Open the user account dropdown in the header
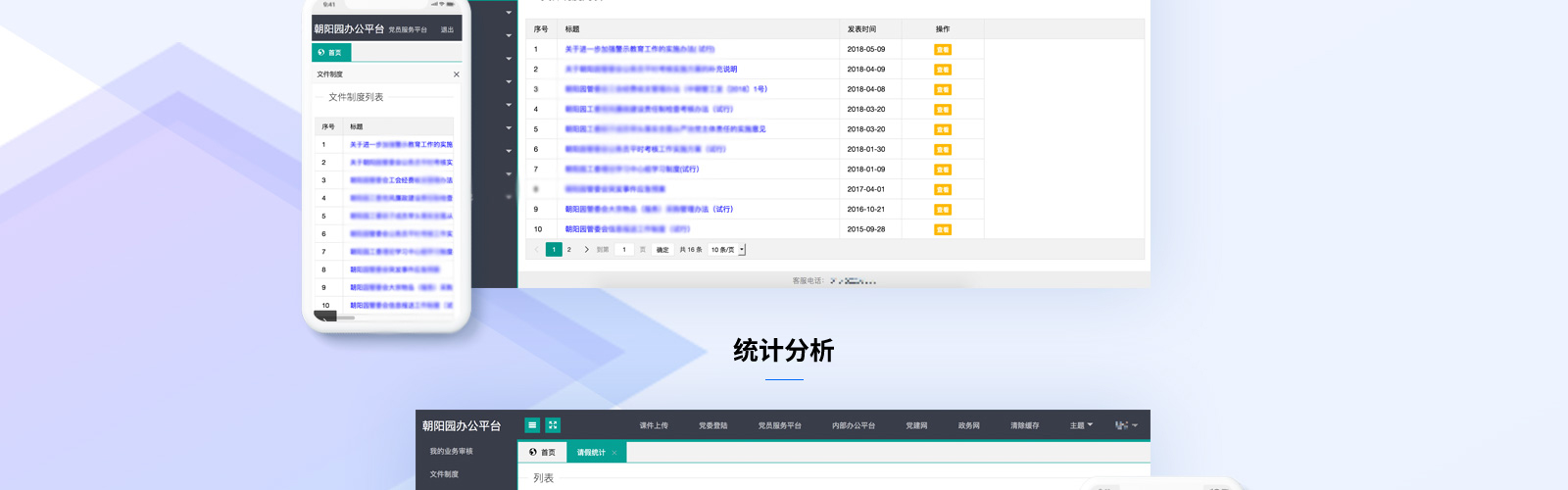 click(x=1126, y=425)
